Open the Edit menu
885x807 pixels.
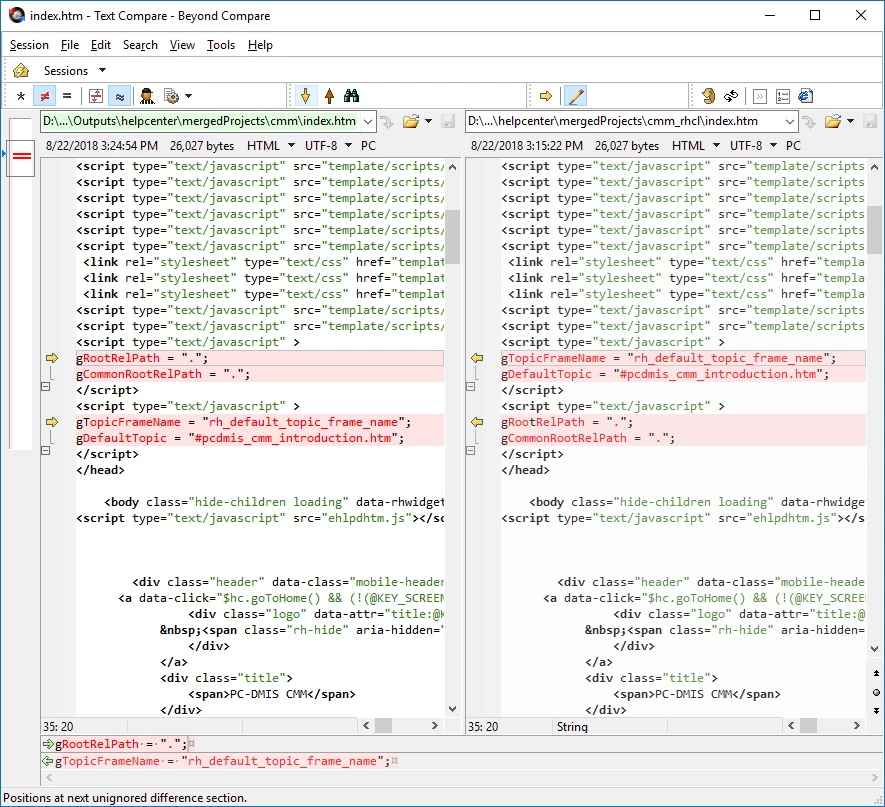click(x=100, y=45)
